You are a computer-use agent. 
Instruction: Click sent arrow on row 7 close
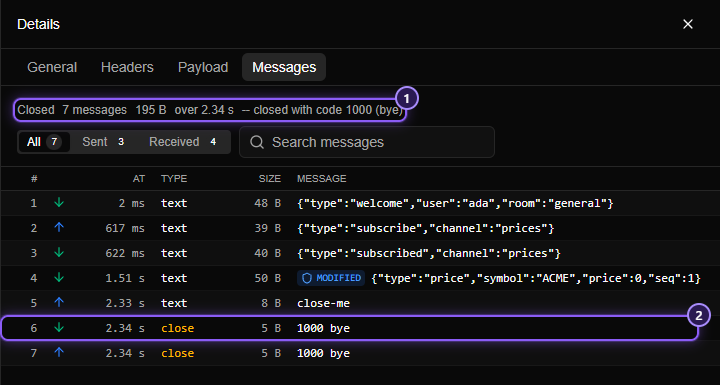(59, 352)
